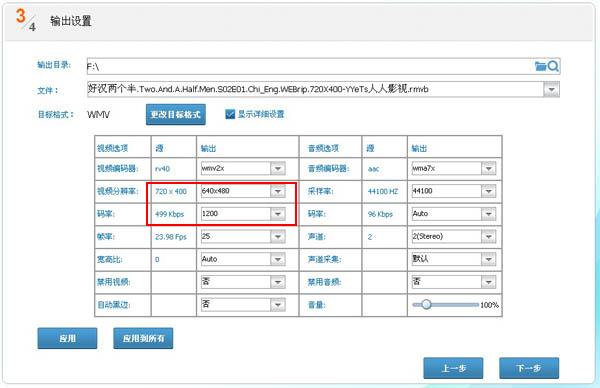Click the source resolution 720 x 400 text
This screenshot has width=600, height=388.
[171, 191]
